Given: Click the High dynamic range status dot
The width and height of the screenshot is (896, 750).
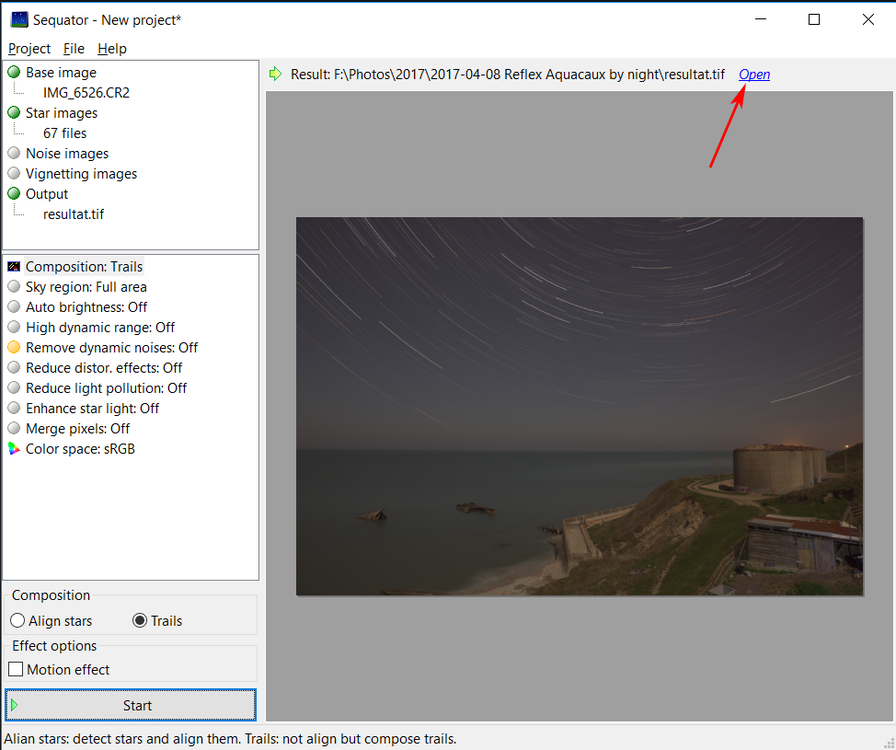Looking at the screenshot, I should click(x=14, y=327).
